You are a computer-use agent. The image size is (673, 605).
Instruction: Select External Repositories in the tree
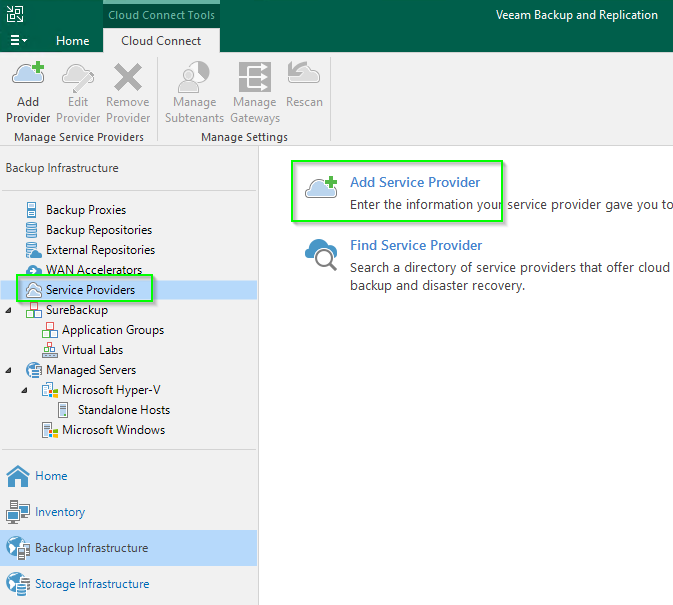(x=100, y=250)
